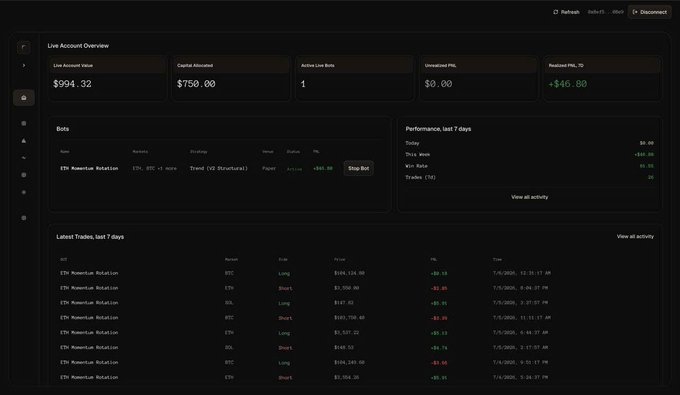Click the Live Account Overview heading

tap(78, 46)
